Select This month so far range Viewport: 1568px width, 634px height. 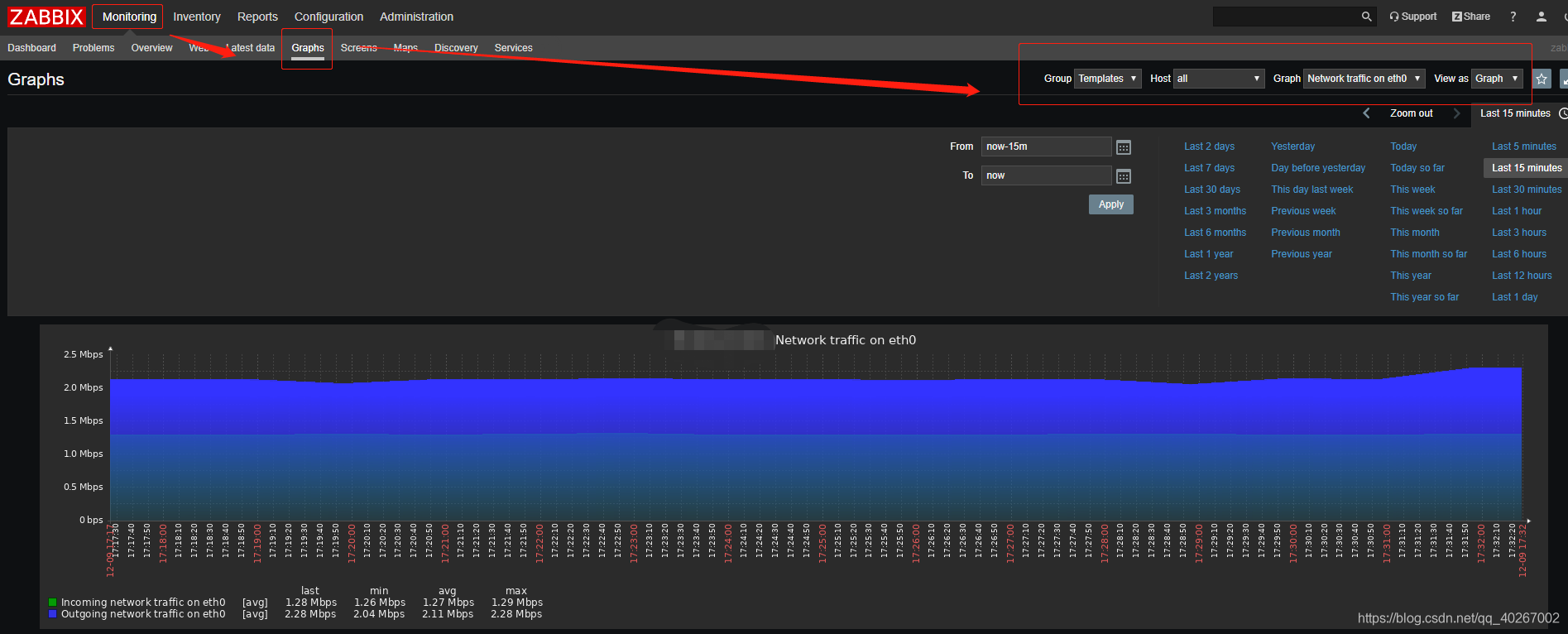tap(1428, 254)
